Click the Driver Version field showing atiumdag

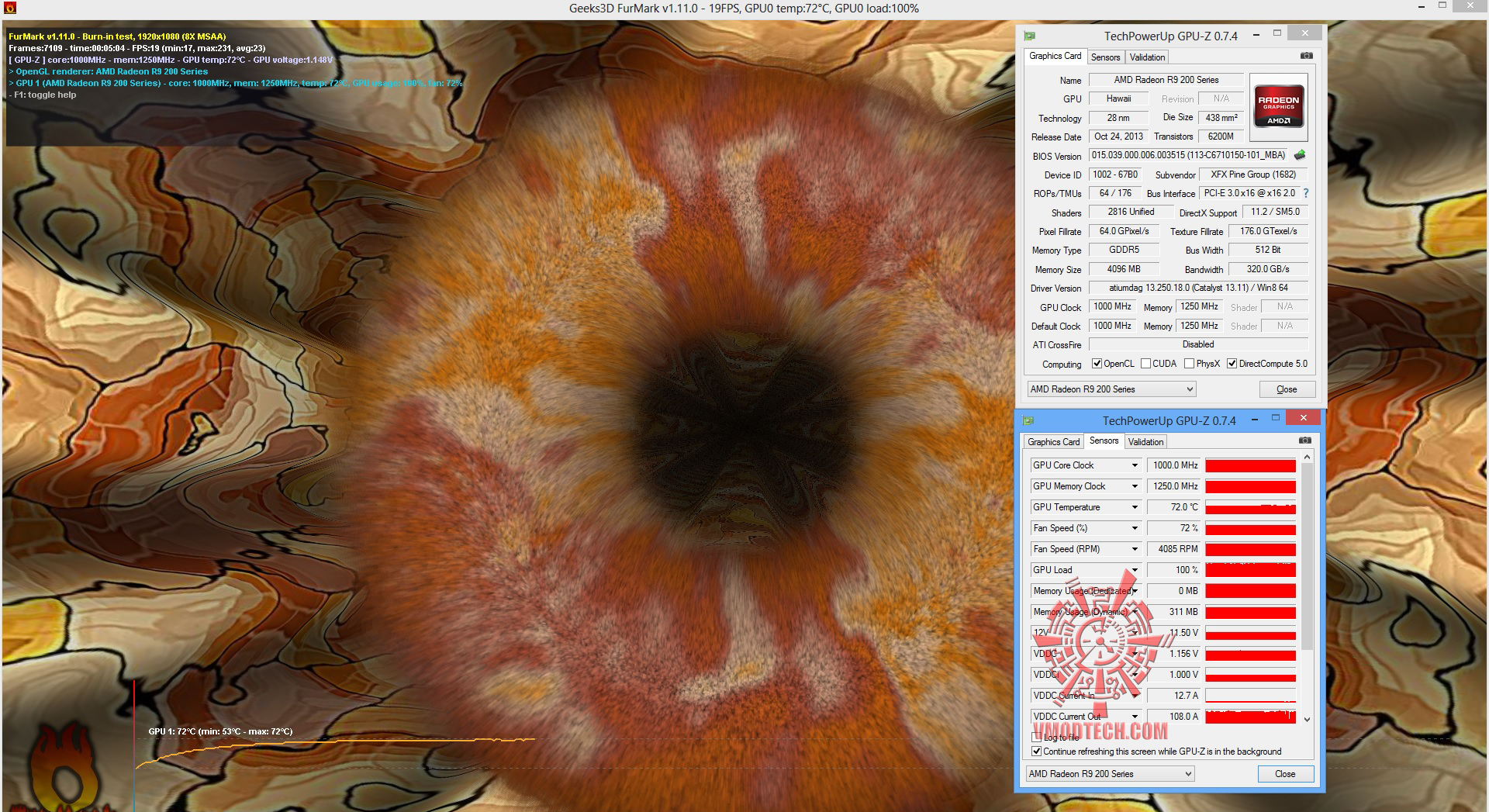(x=1198, y=288)
